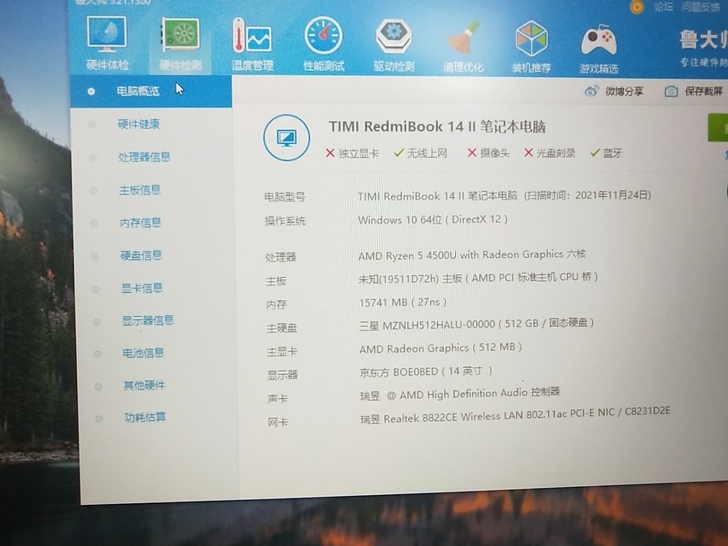Click the 电脑型号 label
Image resolution: width=728 pixels, height=546 pixels.
(x=285, y=197)
